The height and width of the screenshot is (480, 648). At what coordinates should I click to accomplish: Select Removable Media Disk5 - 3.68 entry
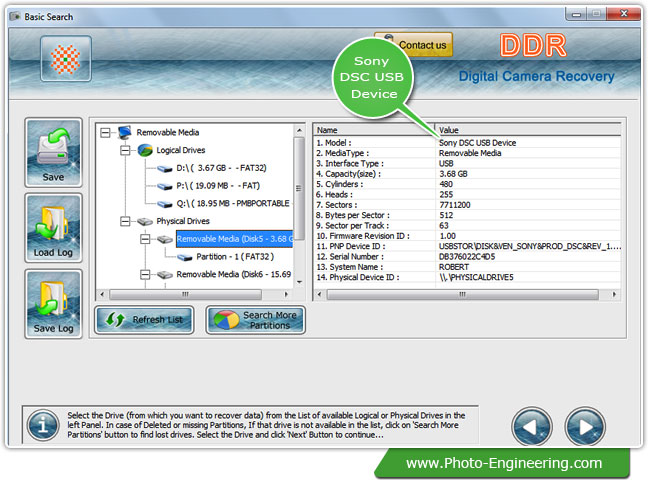coord(235,239)
